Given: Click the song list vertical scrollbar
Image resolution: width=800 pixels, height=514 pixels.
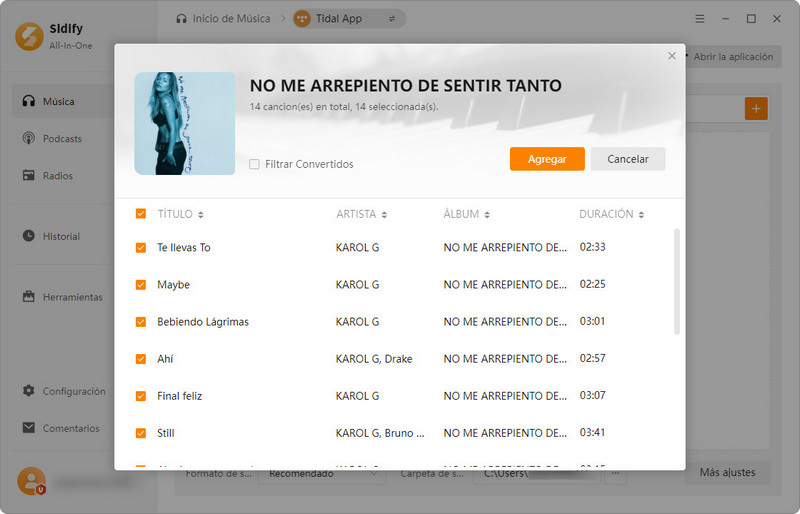Looking at the screenshot, I should click(x=677, y=281).
